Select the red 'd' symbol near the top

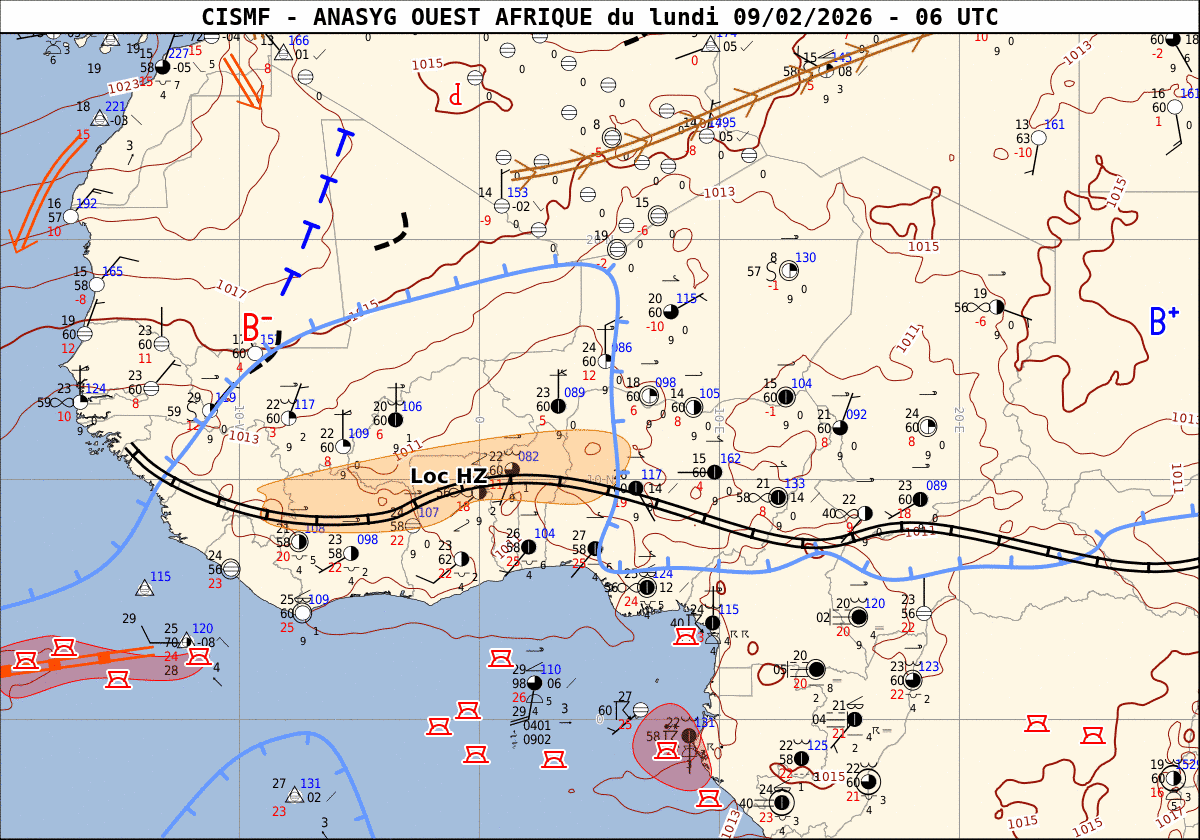pyautogui.click(x=456, y=95)
